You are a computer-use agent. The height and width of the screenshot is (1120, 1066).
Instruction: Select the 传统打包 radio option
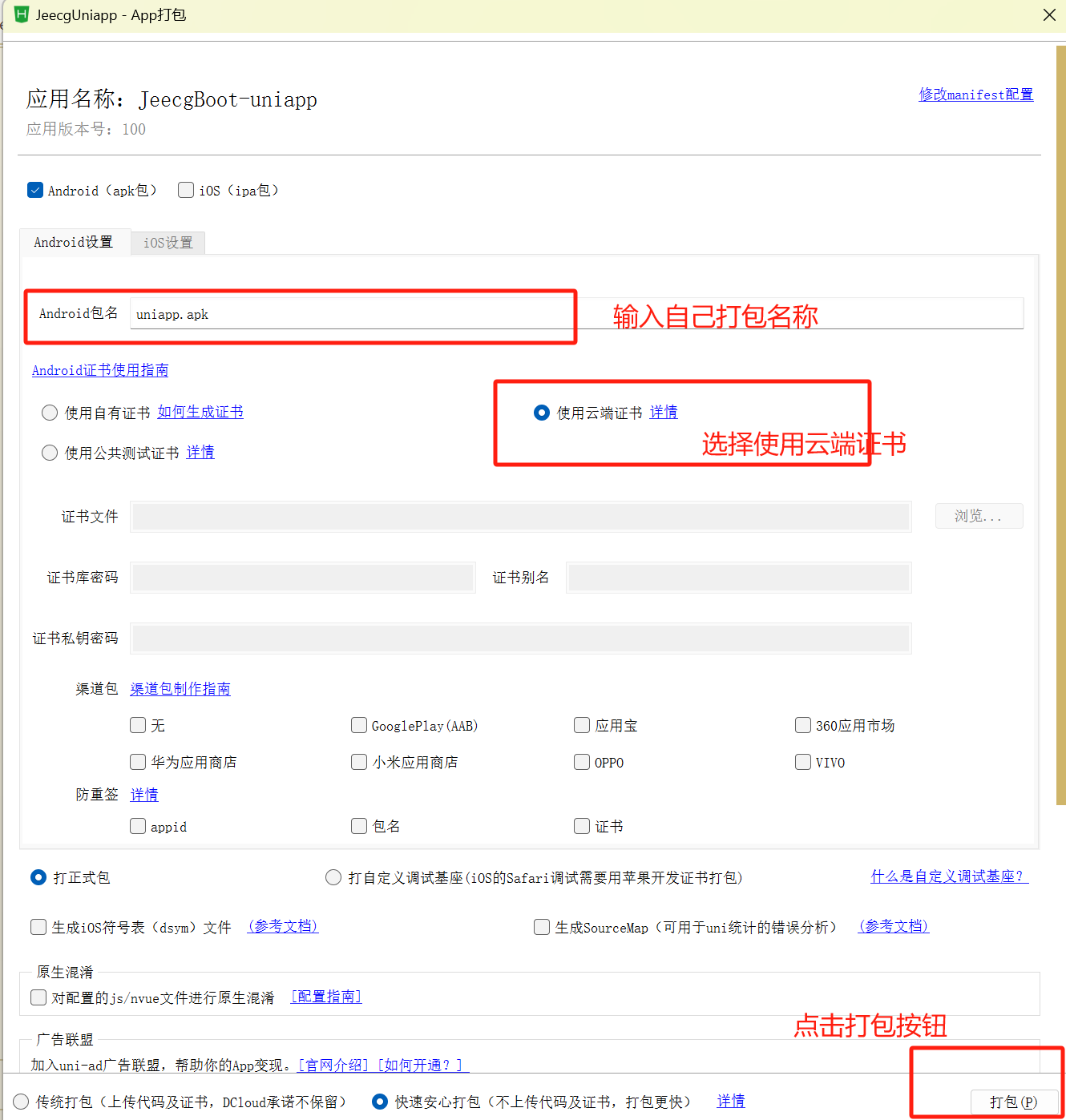[x=22, y=1102]
